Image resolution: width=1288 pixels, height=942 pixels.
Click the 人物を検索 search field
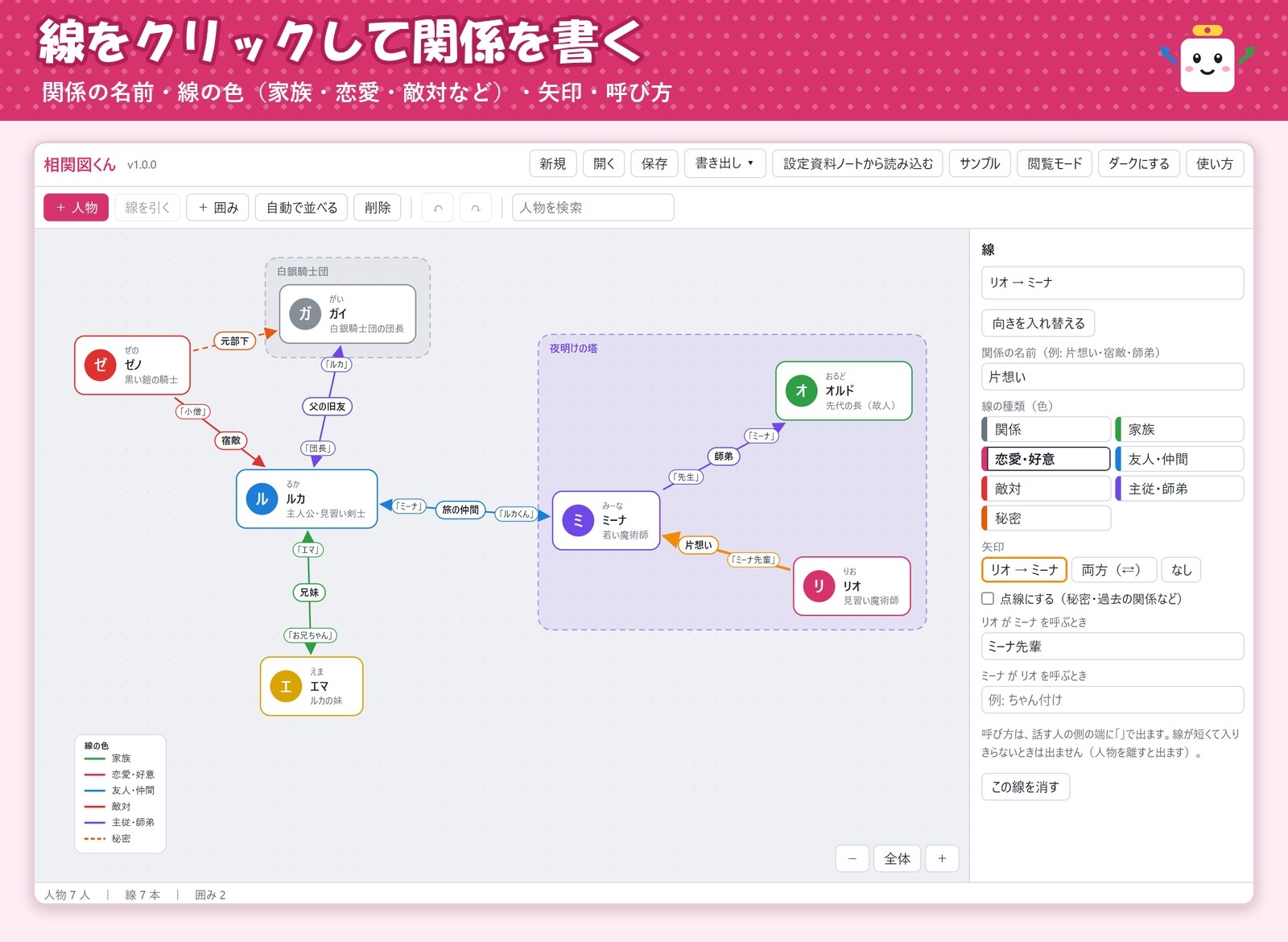coord(593,208)
